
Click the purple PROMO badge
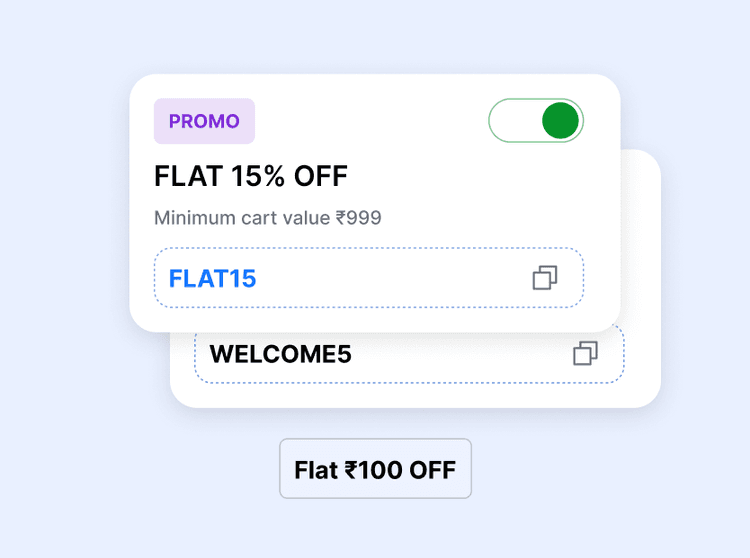point(204,121)
